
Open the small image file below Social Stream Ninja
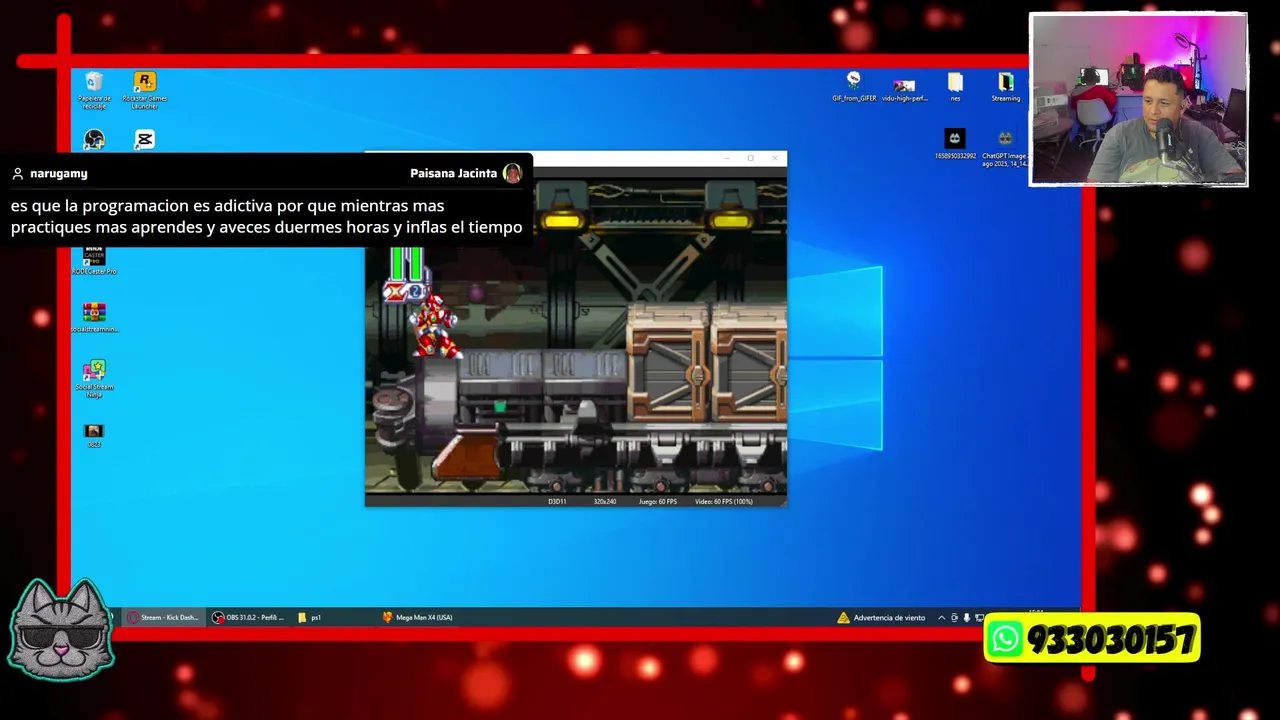pyautogui.click(x=94, y=435)
